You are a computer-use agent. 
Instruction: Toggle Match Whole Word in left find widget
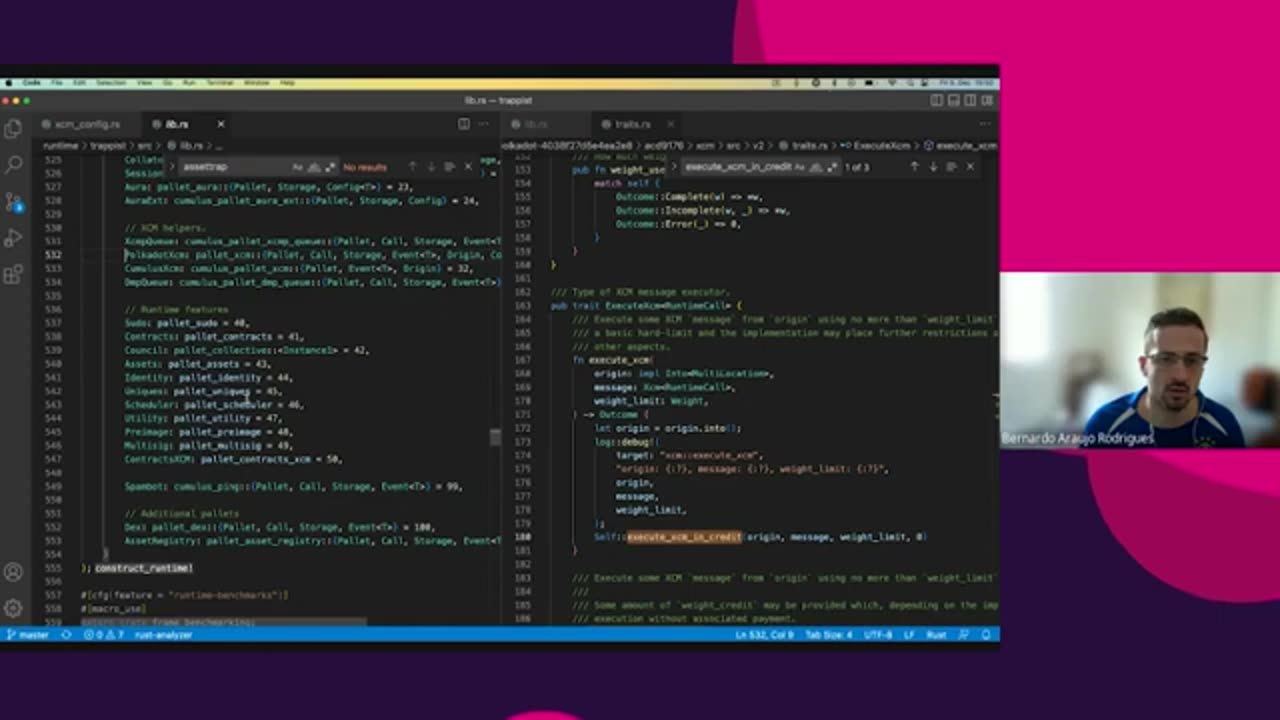point(314,167)
